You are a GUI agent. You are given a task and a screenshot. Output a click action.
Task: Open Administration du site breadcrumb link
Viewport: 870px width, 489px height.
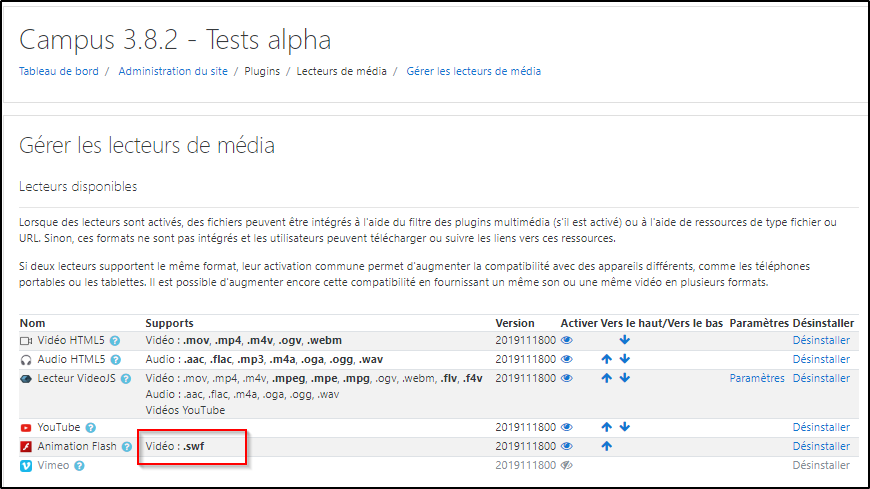[x=175, y=71]
